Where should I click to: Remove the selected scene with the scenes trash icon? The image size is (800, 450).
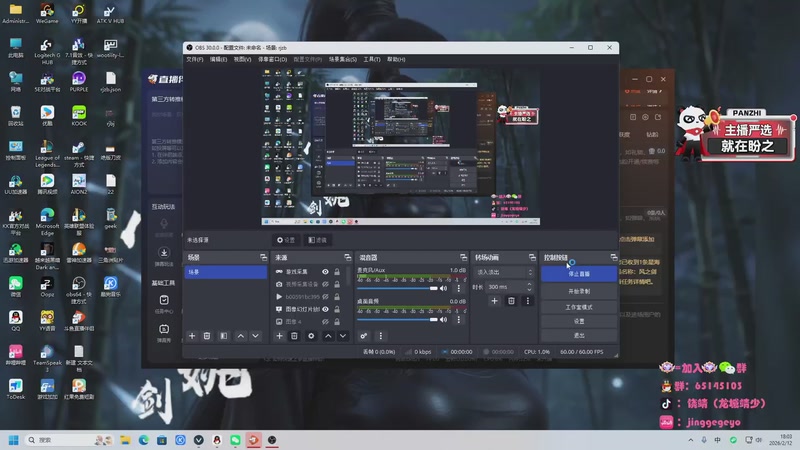tap(207, 336)
